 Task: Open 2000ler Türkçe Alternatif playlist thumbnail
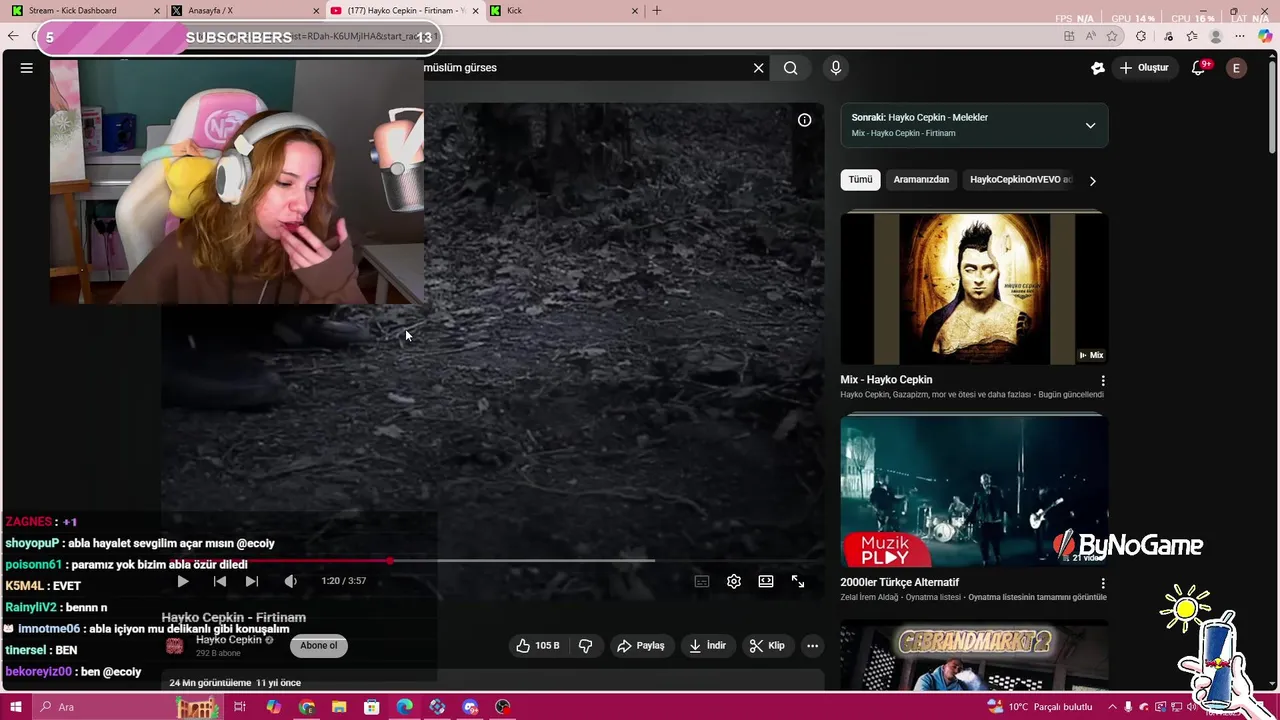pos(974,491)
